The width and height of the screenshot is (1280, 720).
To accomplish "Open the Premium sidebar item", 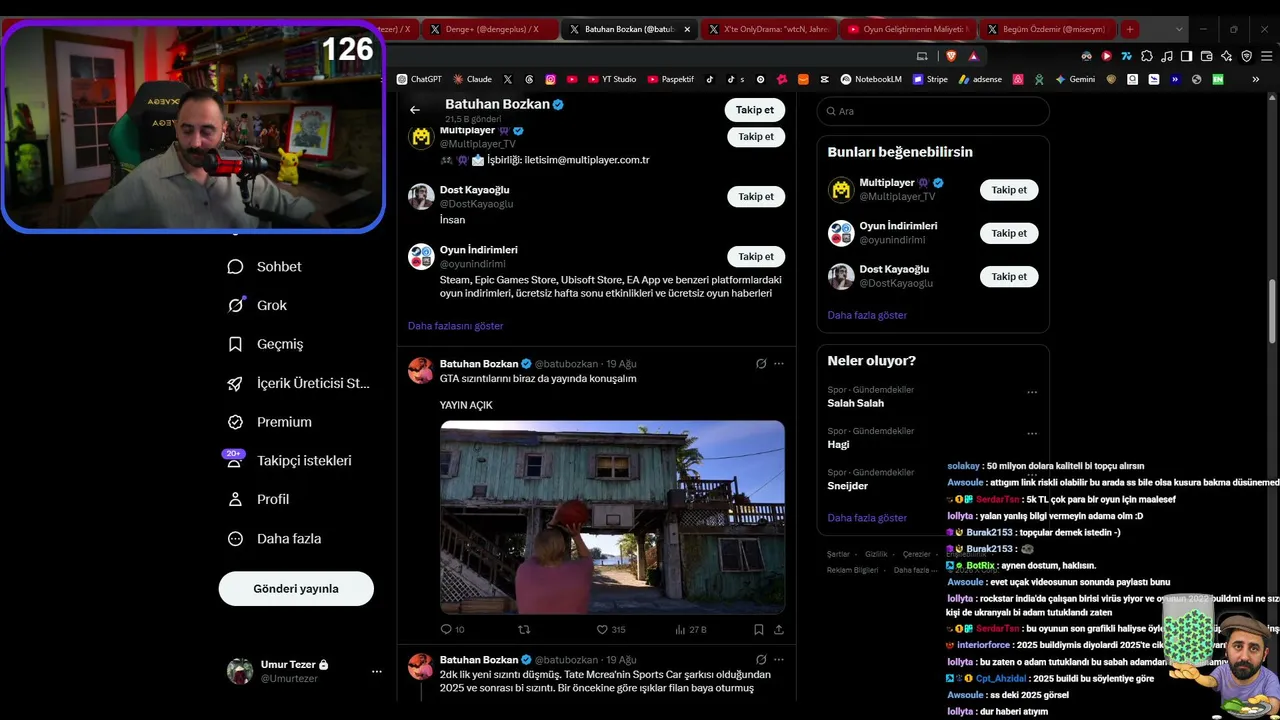I will tap(270, 422).
